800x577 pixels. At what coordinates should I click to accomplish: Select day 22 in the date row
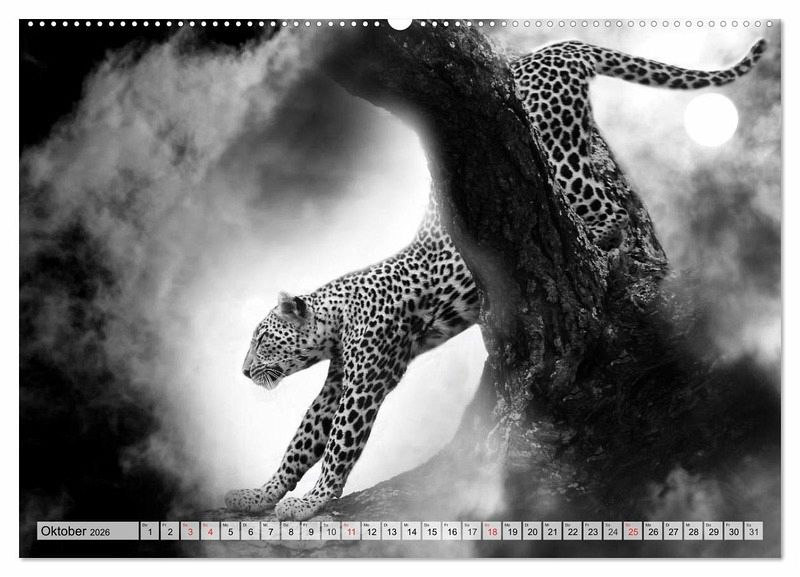(572, 531)
